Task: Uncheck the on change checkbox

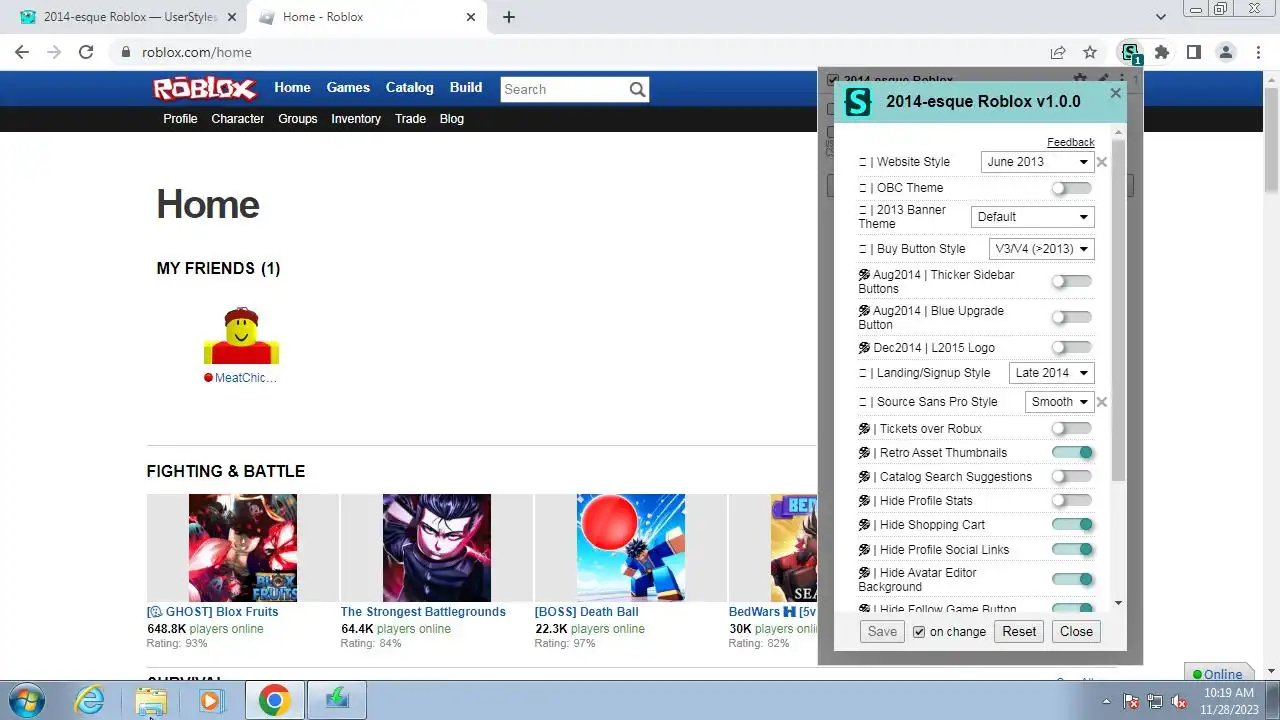Action: point(919,632)
